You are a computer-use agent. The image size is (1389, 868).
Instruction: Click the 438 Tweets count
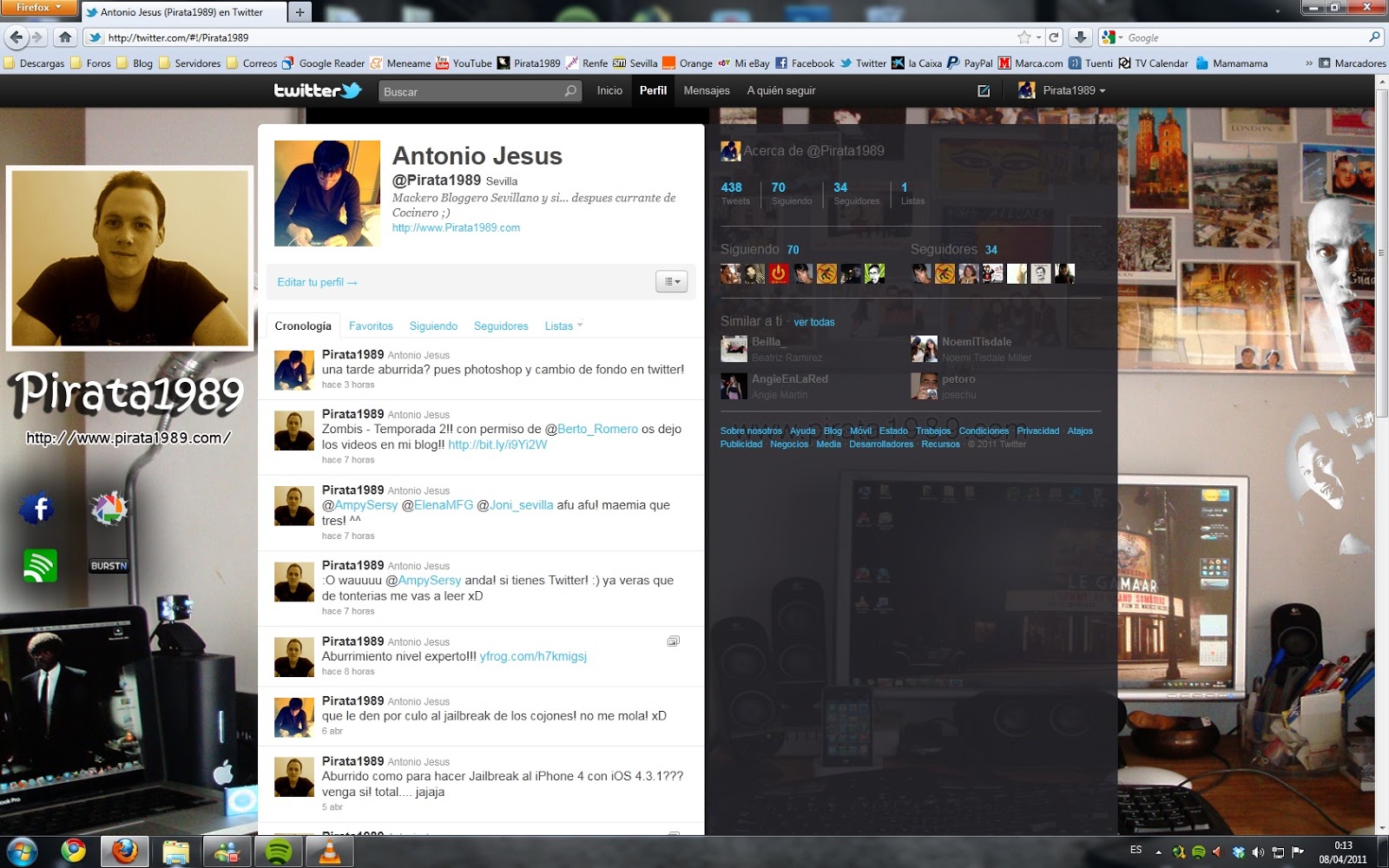734,194
